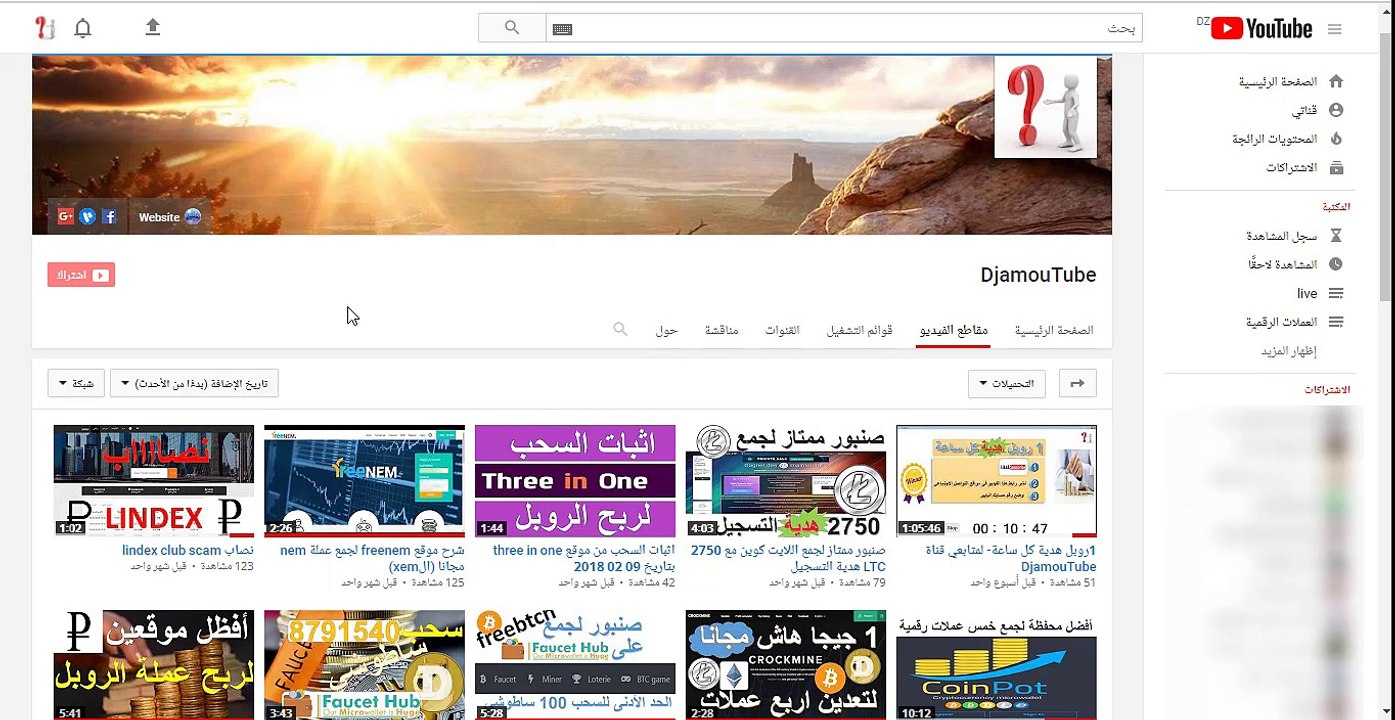Click the magnifier search button

[512, 28]
